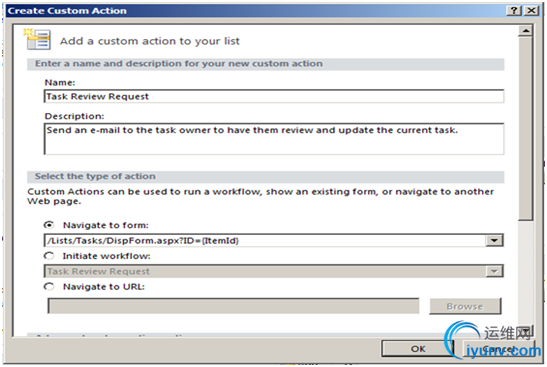Click the Cancel button

coord(499,349)
